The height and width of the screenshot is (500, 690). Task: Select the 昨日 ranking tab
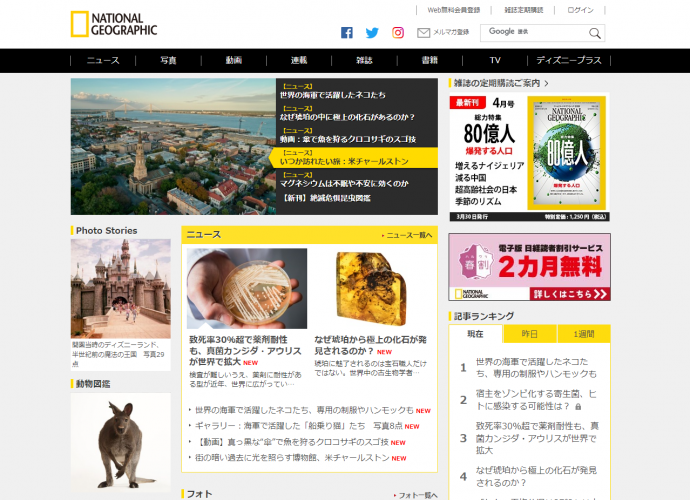click(x=529, y=334)
